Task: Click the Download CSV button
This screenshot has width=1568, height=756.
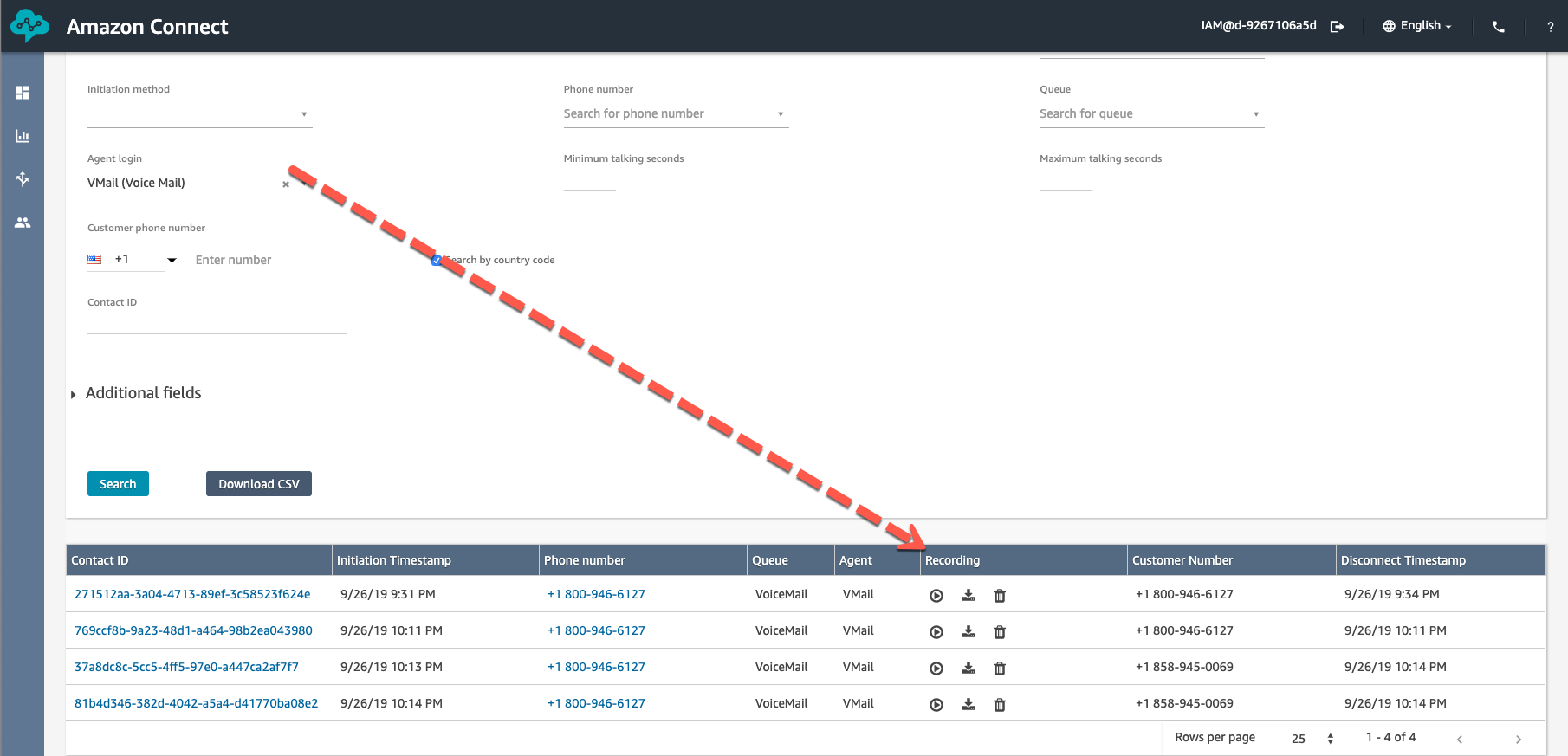Action: [259, 484]
